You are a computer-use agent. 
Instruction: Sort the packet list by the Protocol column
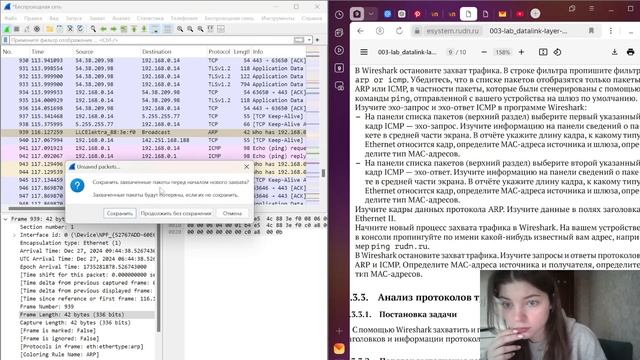[x=219, y=52]
